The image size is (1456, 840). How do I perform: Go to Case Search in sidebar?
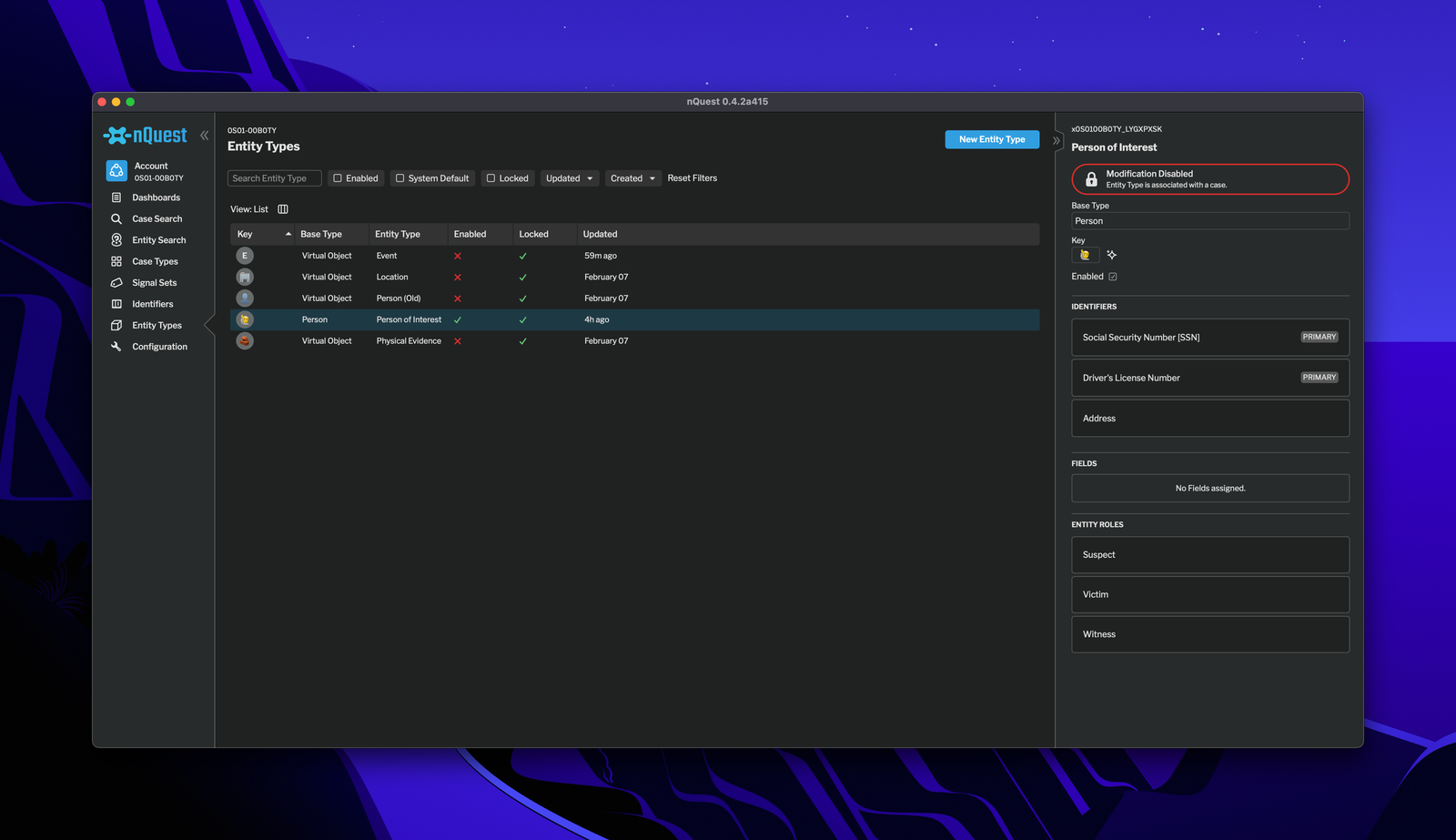(157, 219)
